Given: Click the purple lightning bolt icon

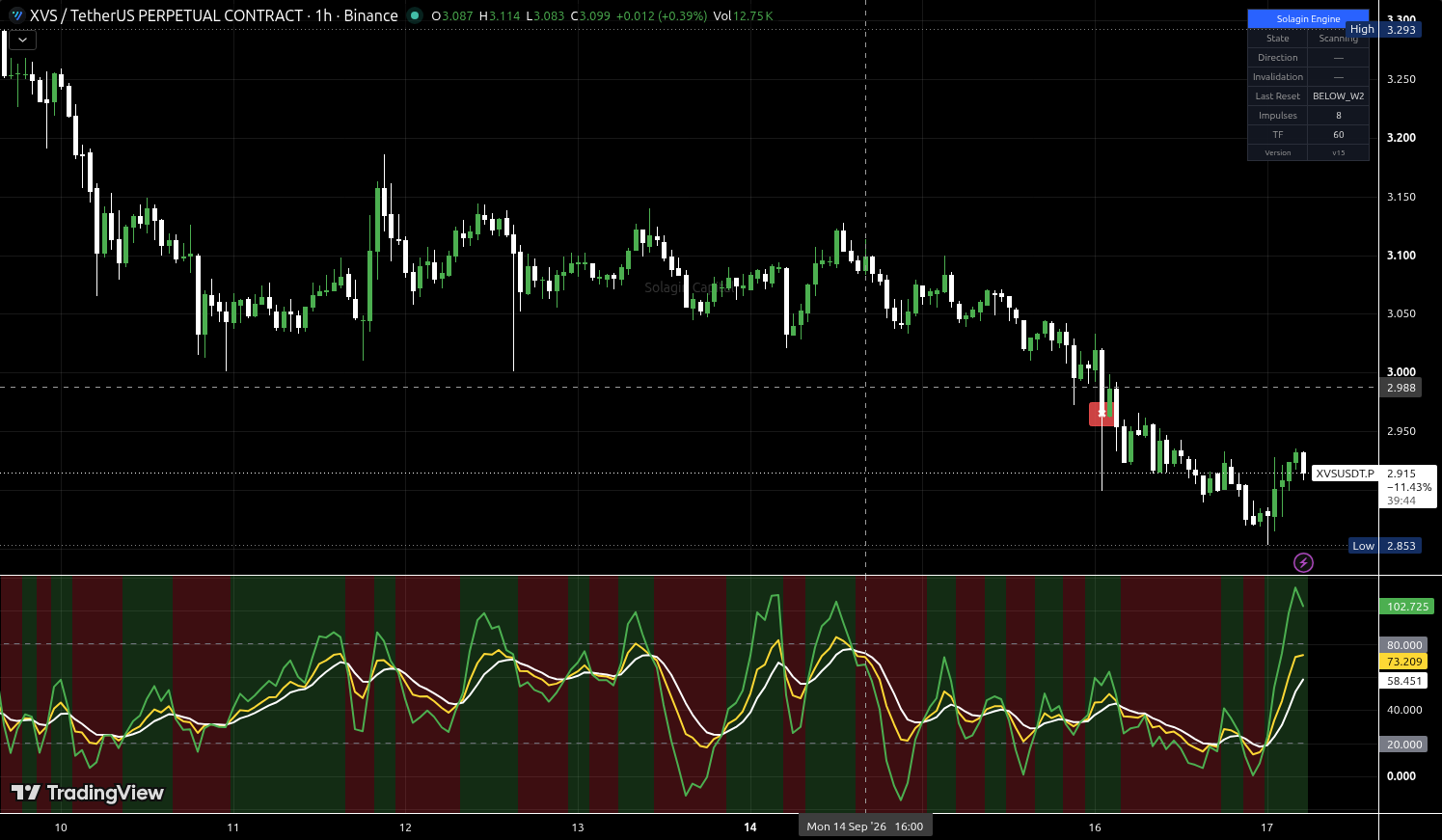Looking at the screenshot, I should (x=1303, y=562).
